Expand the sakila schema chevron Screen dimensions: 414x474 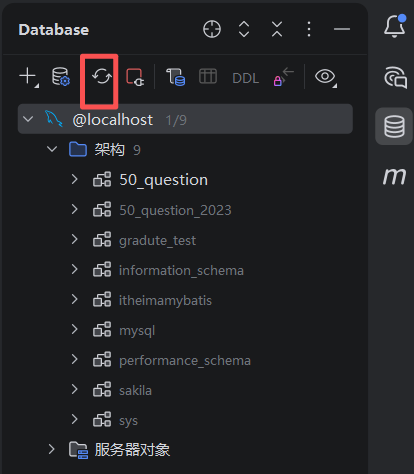coord(75,389)
